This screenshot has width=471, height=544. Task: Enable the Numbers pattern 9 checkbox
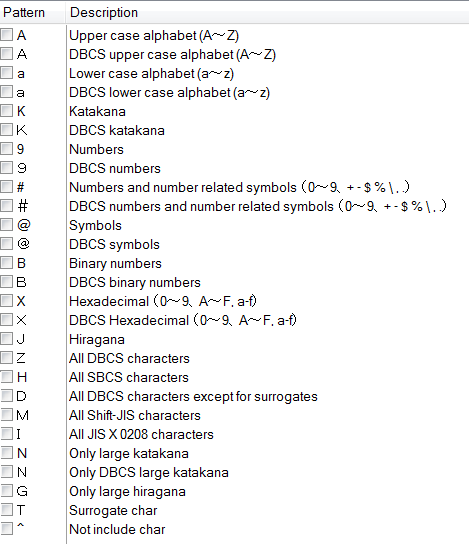(x=6, y=149)
